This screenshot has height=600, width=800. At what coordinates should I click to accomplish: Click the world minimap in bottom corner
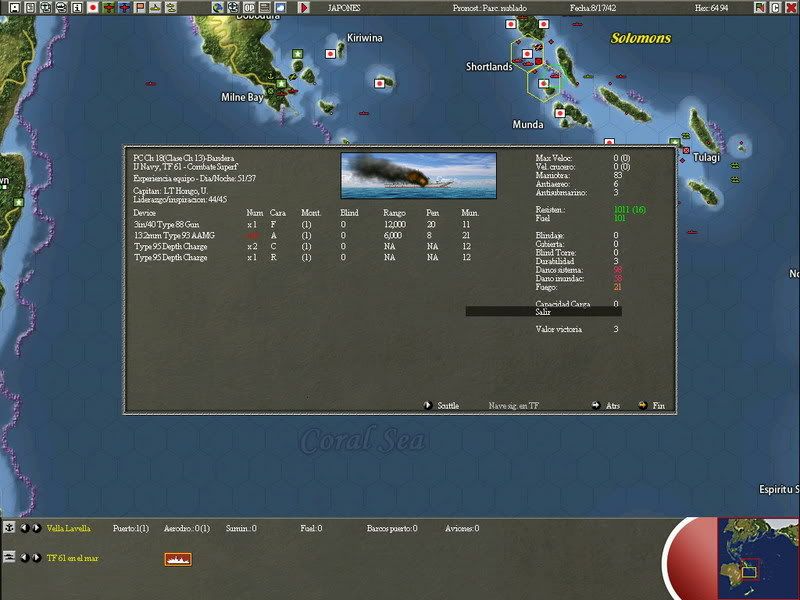758,558
